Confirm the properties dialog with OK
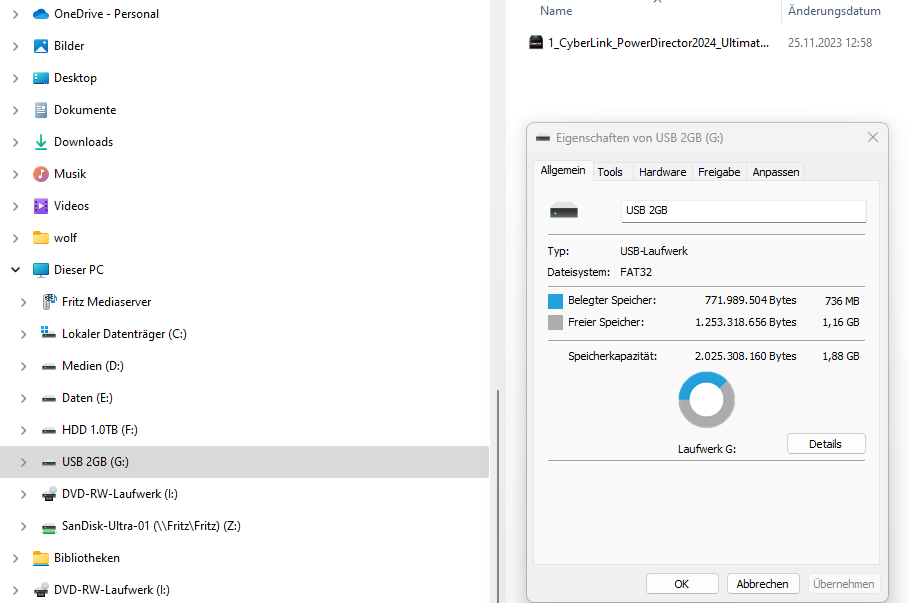The height and width of the screenshot is (603, 908). 682,584
